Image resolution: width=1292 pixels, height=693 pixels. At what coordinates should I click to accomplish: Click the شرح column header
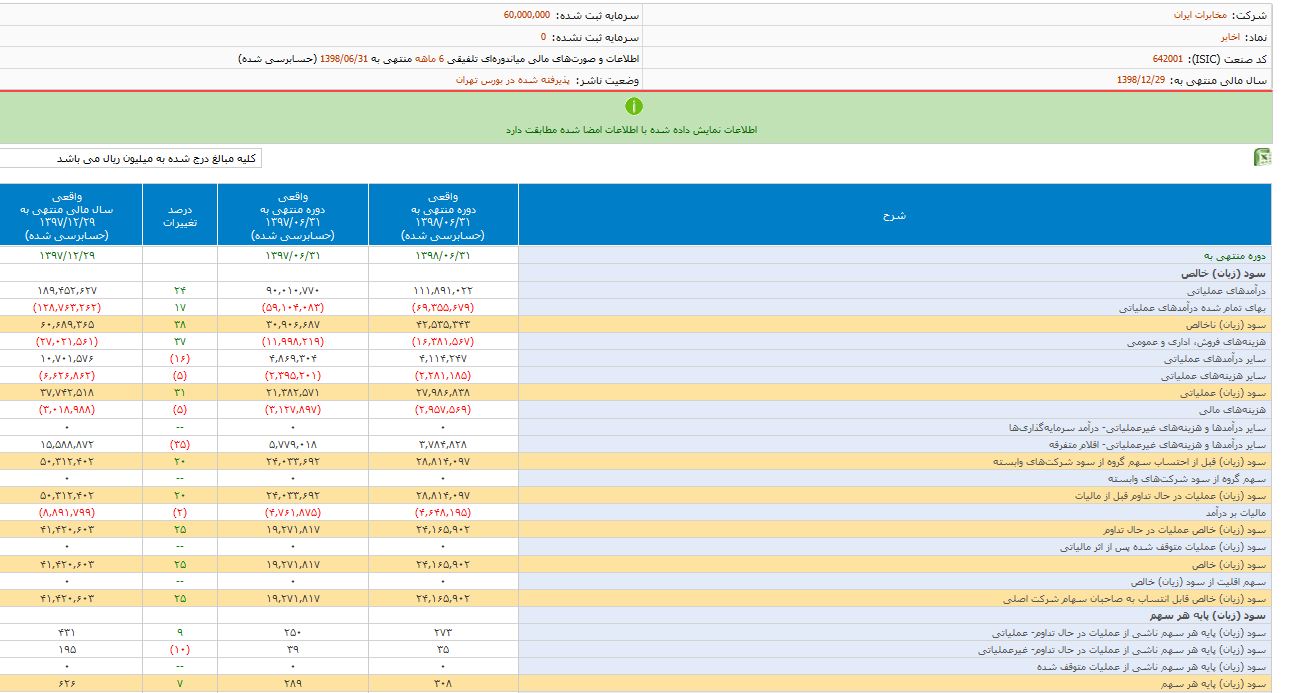[x=894, y=215]
